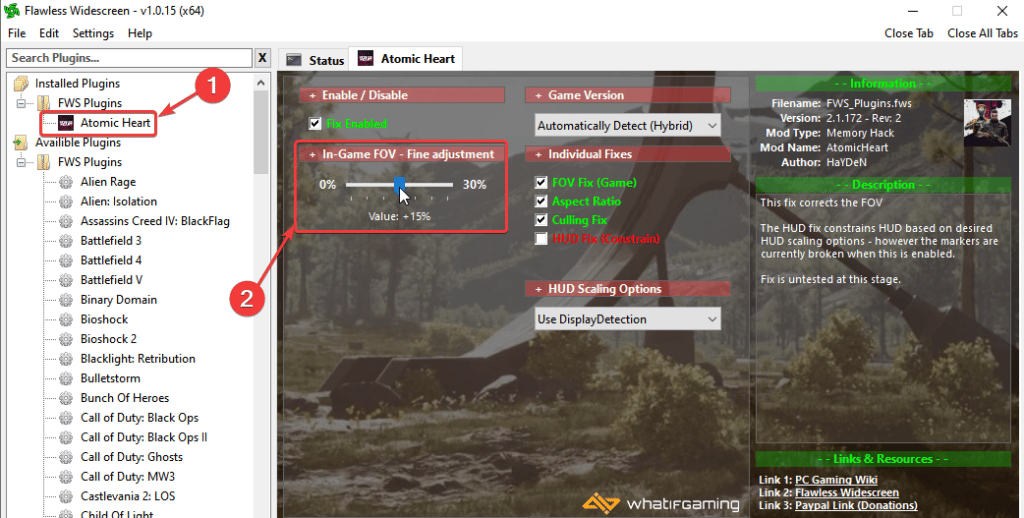
Task: Click the plugin tree scrollbar thumb
Action: pyautogui.click(x=261, y=133)
